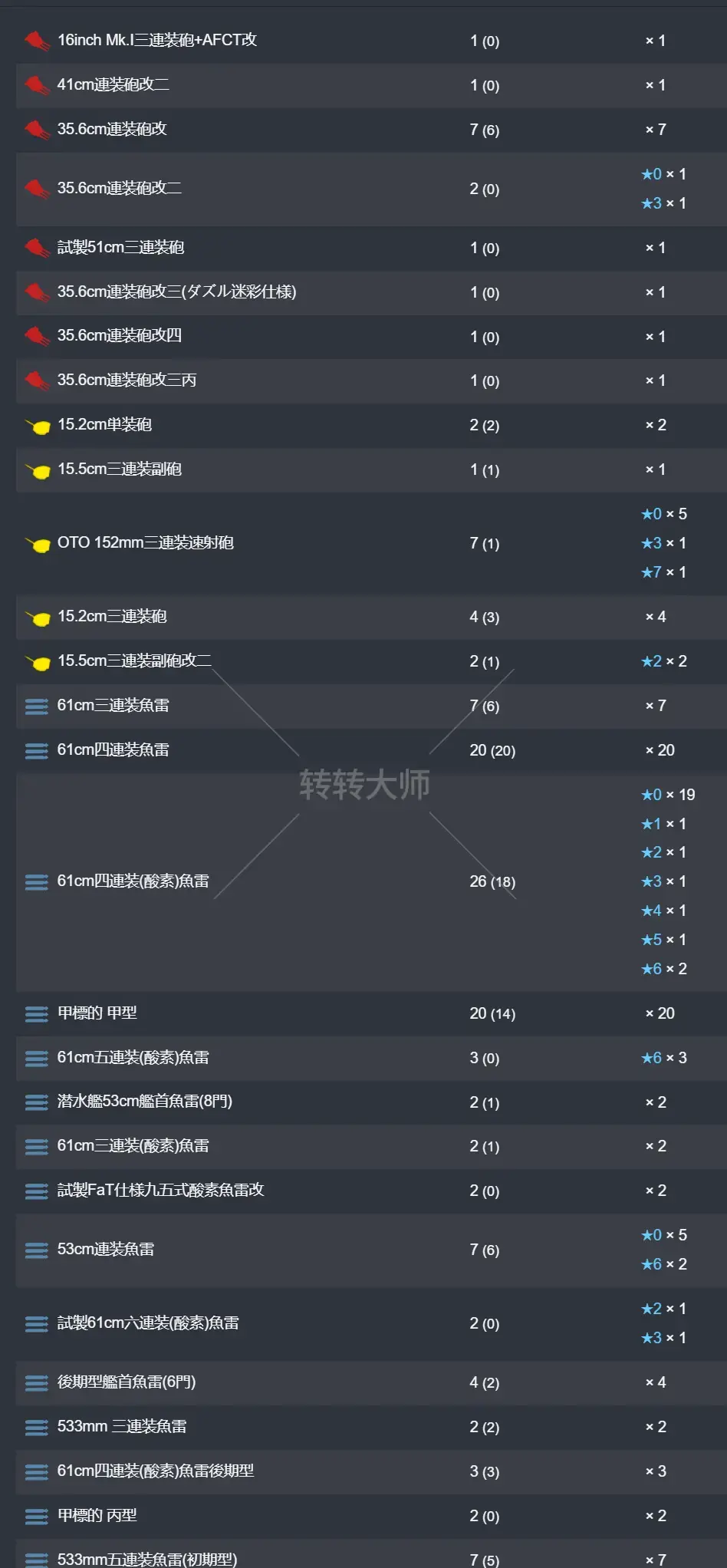The width and height of the screenshot is (727, 1568).
Task: Click the ★7 × 1 entry of OTO 152mm
Action: [664, 572]
